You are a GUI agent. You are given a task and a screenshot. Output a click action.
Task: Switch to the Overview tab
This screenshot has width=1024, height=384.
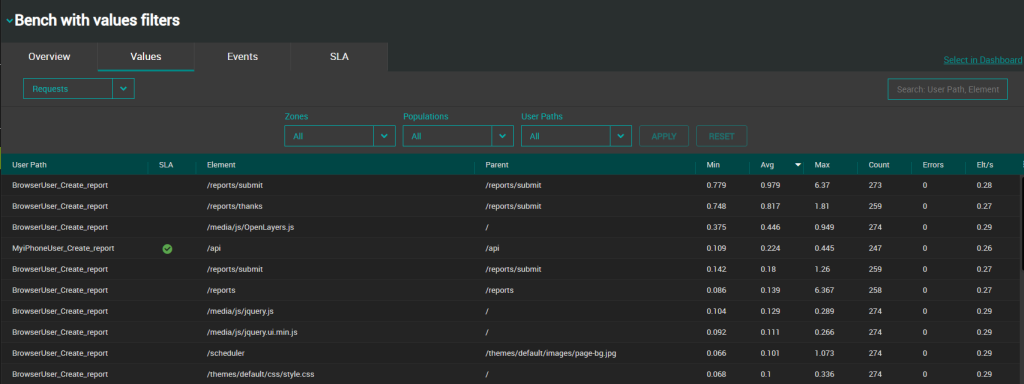(49, 57)
